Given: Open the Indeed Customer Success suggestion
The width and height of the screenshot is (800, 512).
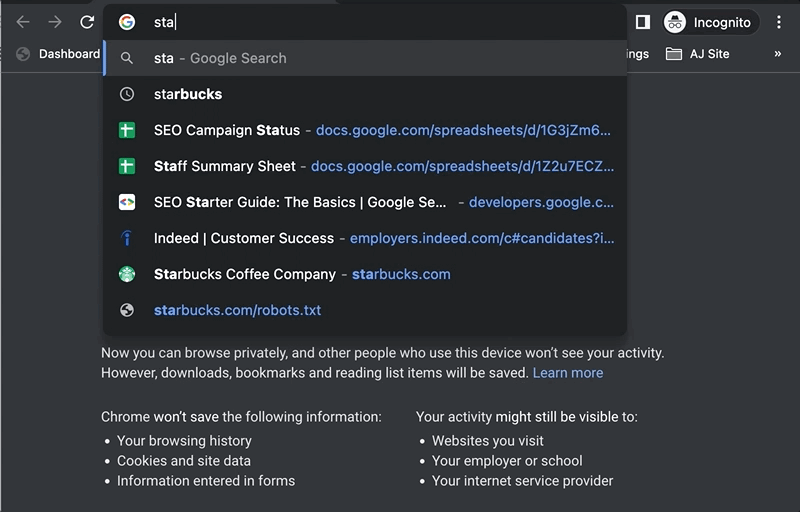Looking at the screenshot, I should point(365,238).
